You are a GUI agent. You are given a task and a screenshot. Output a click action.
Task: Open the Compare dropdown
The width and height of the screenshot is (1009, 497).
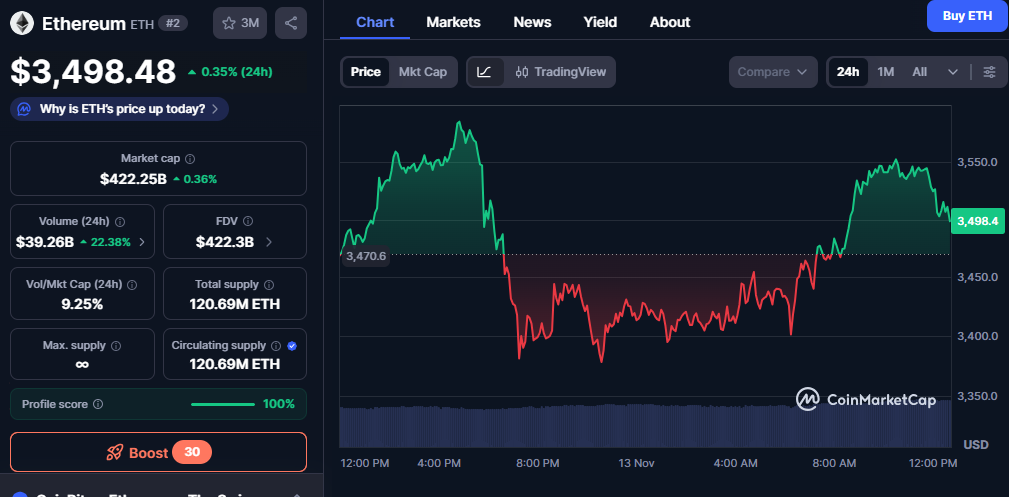click(x=772, y=72)
